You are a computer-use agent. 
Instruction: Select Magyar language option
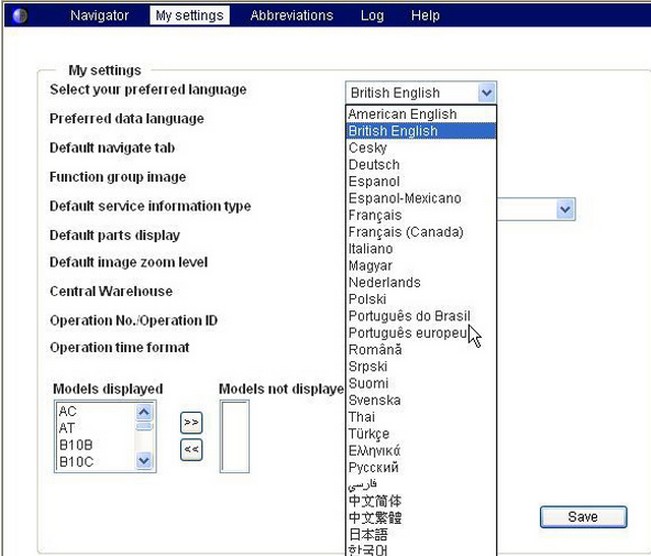click(421, 266)
